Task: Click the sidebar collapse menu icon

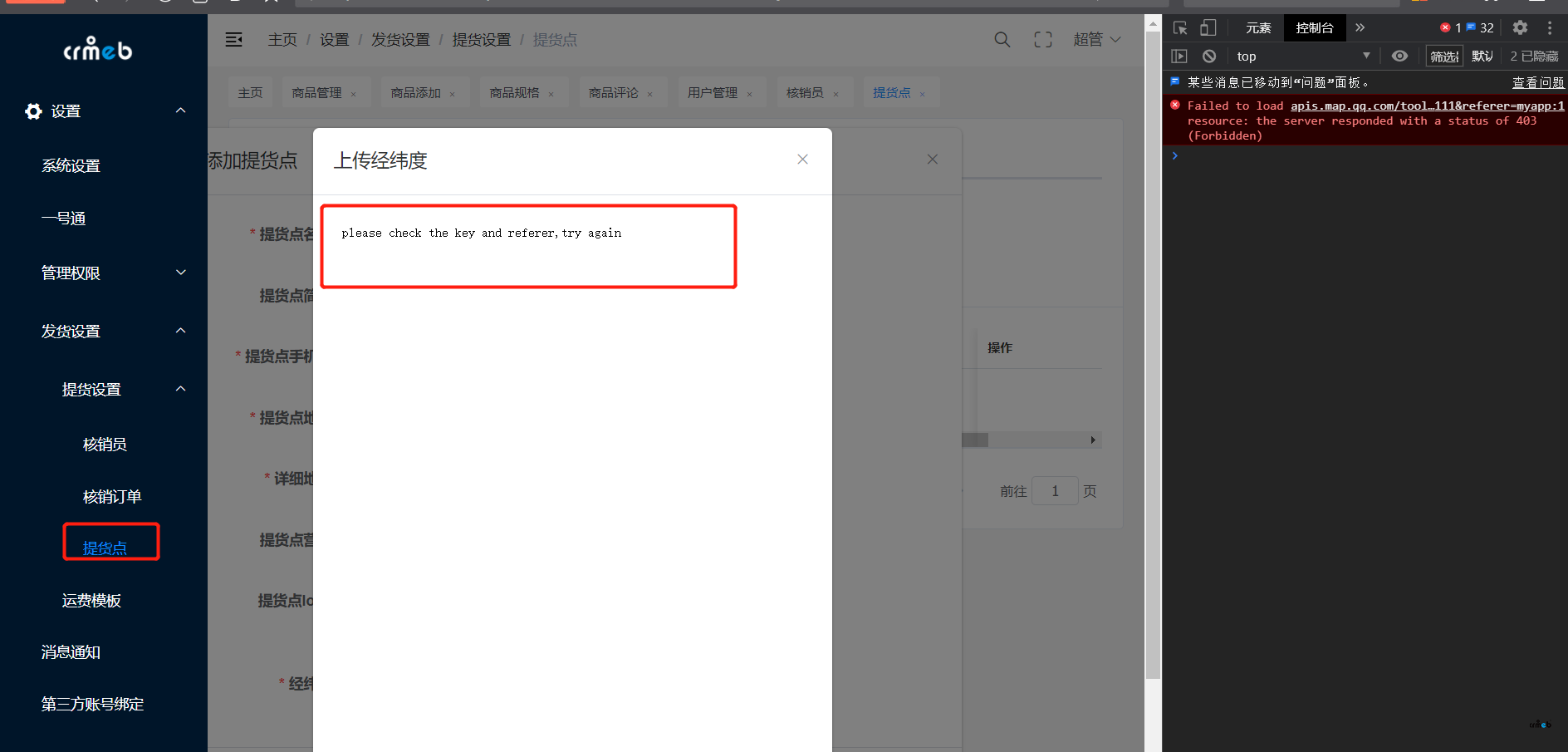Action: [x=234, y=40]
